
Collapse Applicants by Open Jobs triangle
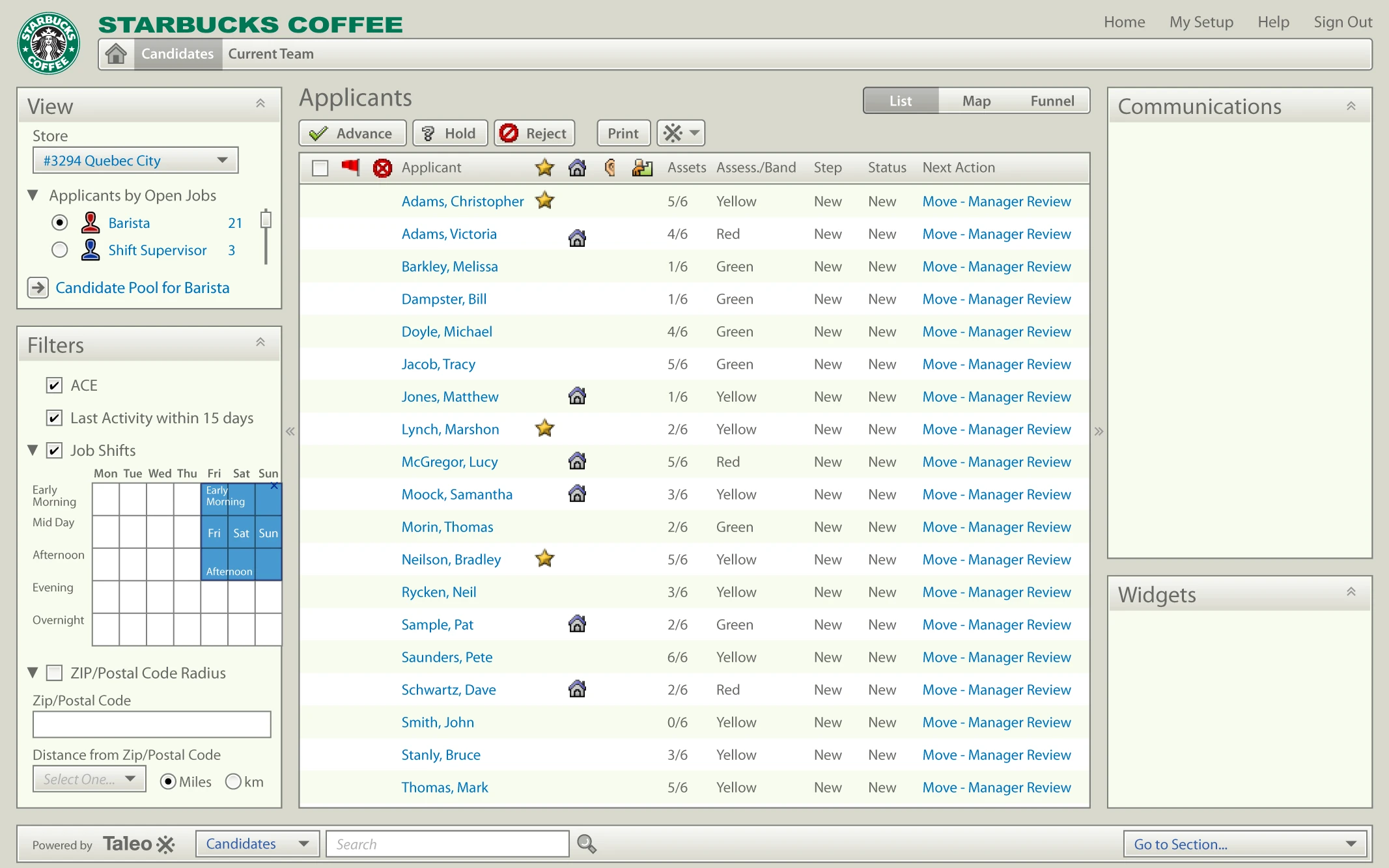pyautogui.click(x=33, y=195)
